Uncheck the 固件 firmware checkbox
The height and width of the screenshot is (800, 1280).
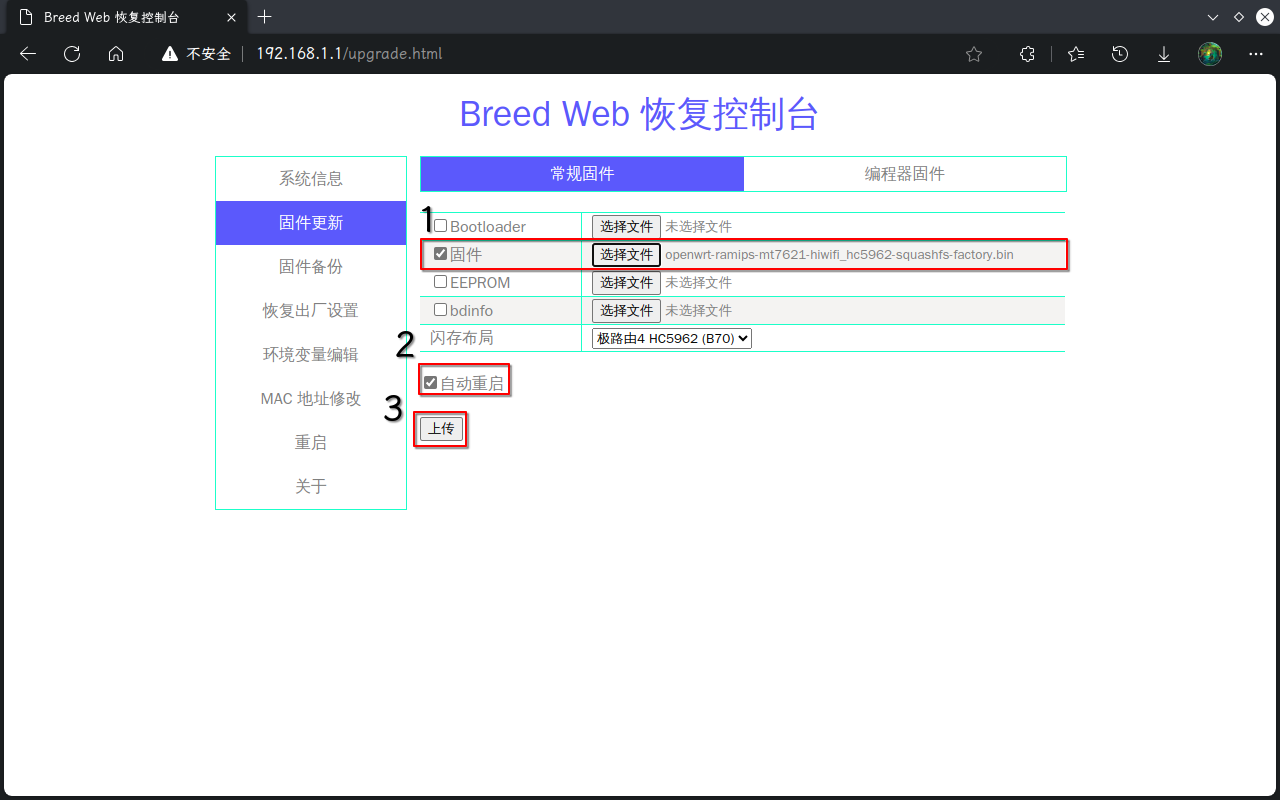click(440, 254)
